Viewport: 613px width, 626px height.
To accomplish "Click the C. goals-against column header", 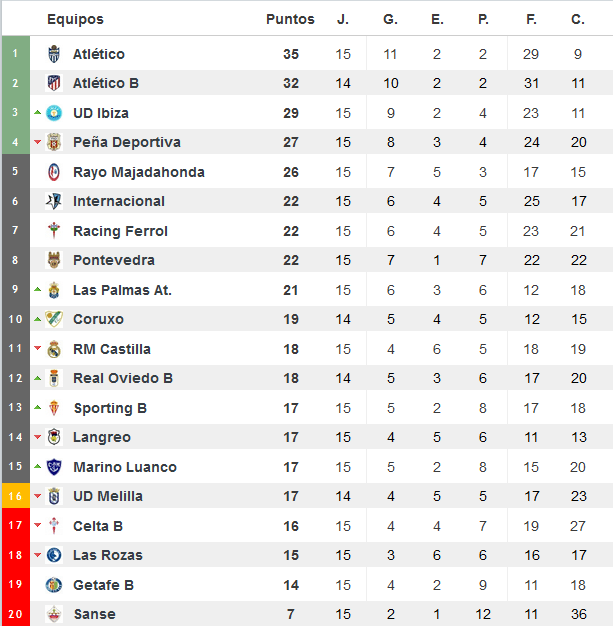I will [578, 19].
